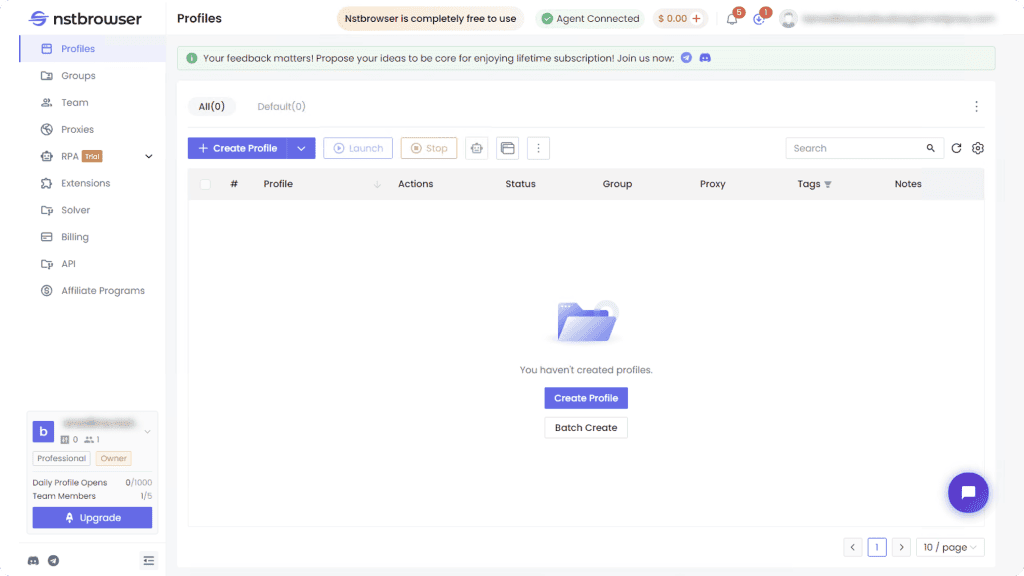
Task: Expand the Create Profile dropdown arrow
Action: (x=301, y=148)
